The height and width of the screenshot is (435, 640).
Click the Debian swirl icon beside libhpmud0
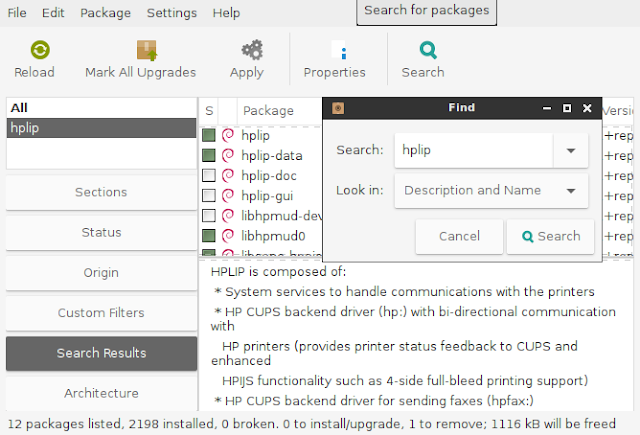coord(228,235)
